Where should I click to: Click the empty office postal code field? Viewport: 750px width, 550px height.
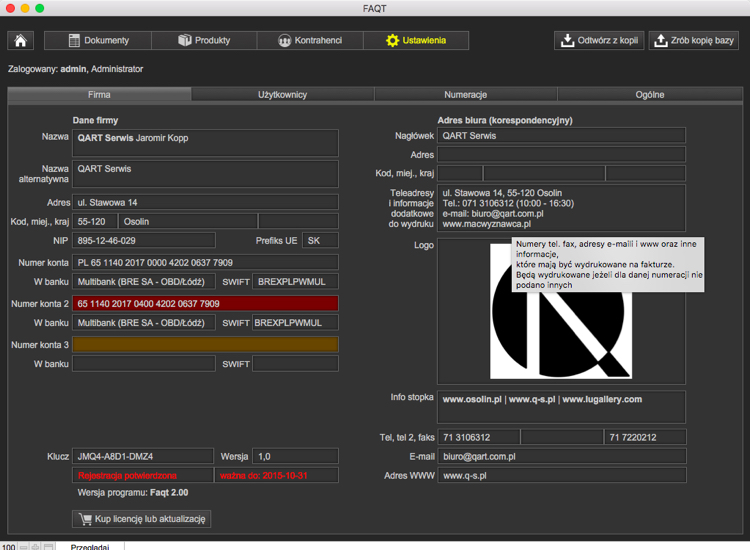coord(460,173)
